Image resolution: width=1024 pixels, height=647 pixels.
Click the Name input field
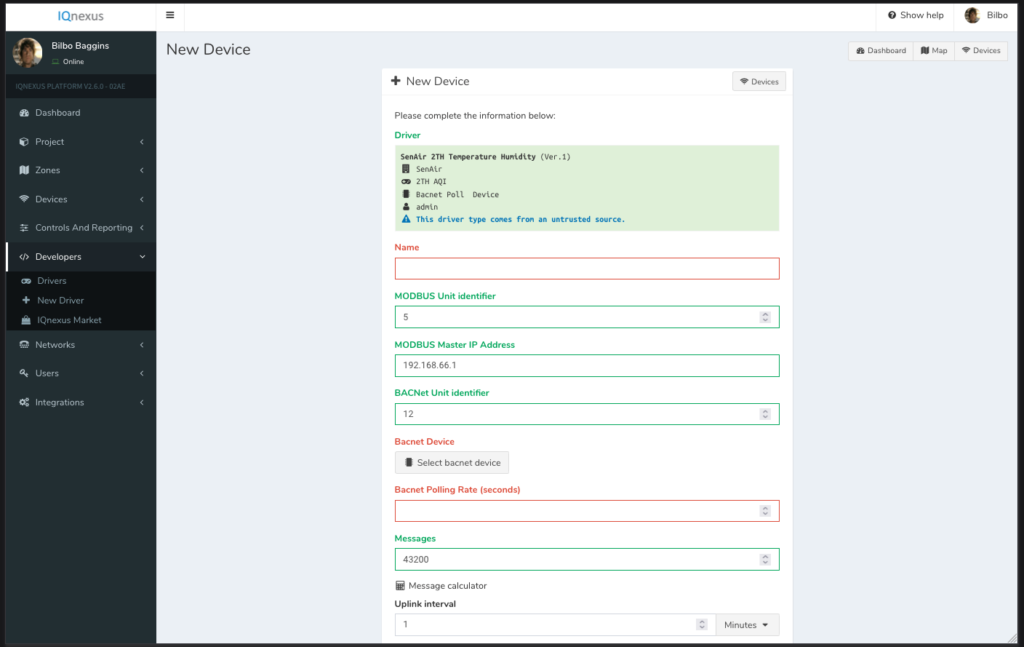pyautogui.click(x=587, y=268)
